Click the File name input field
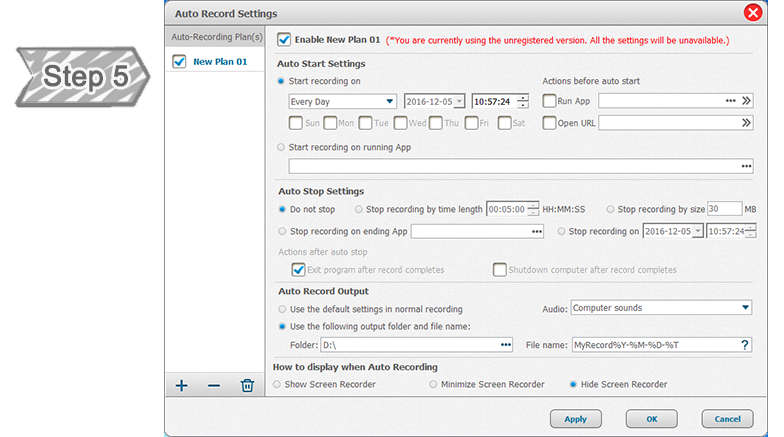The height and width of the screenshot is (437, 784). pos(652,345)
